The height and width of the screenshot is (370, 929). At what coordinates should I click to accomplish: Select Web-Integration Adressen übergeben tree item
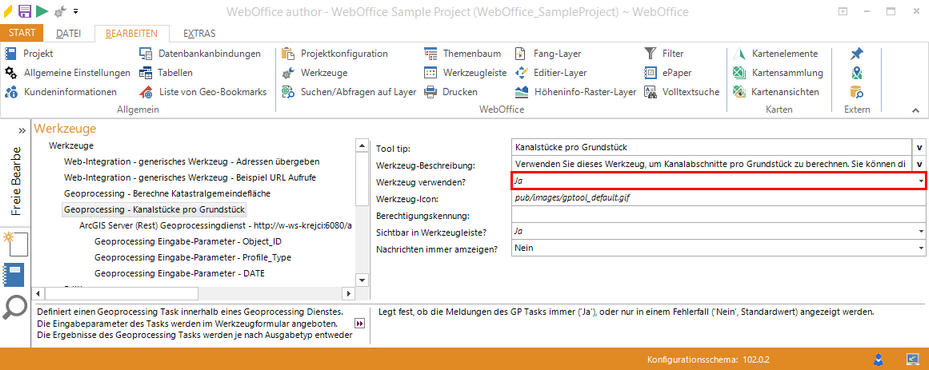click(x=192, y=161)
